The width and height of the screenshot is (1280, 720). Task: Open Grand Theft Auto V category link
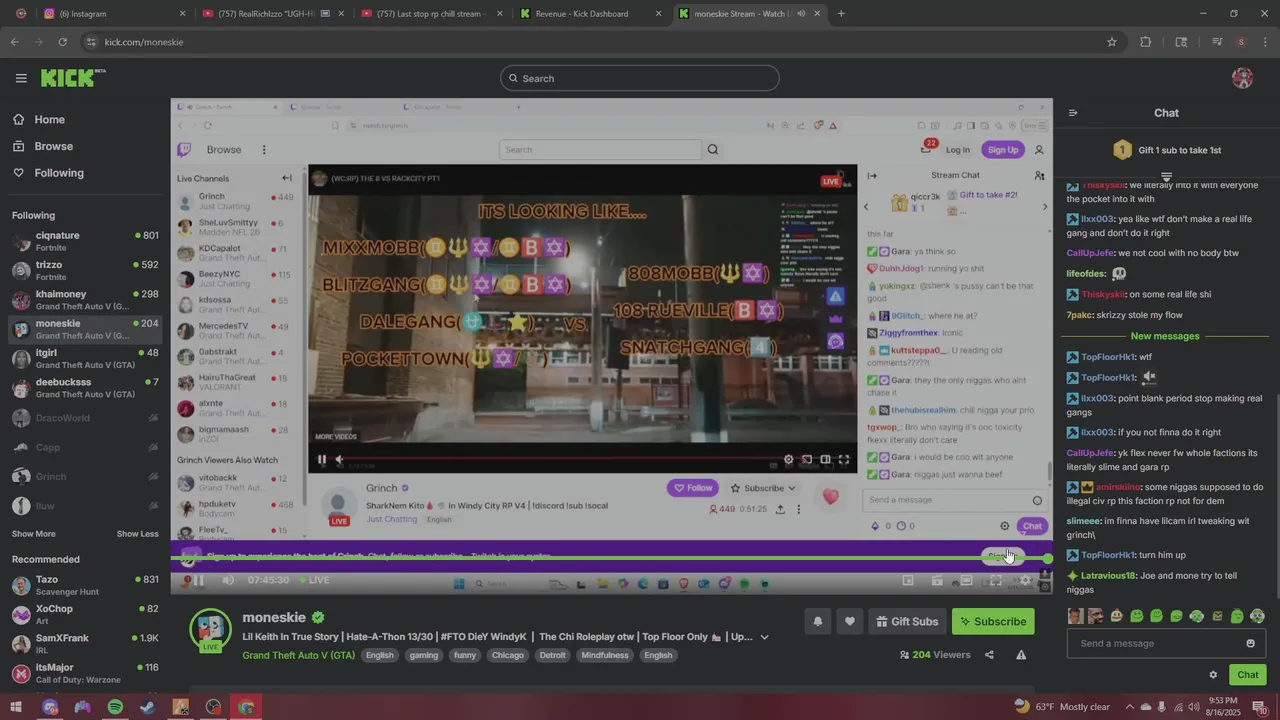tap(298, 655)
